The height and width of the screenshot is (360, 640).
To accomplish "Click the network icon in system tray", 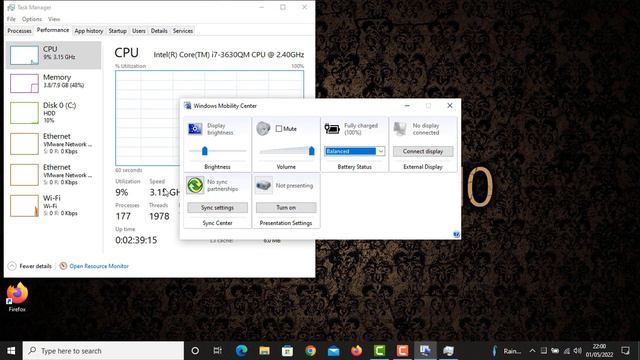I will click(x=567, y=351).
